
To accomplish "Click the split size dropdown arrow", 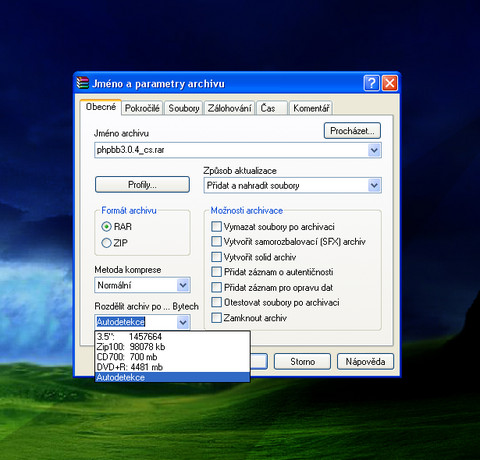I will coord(183,322).
